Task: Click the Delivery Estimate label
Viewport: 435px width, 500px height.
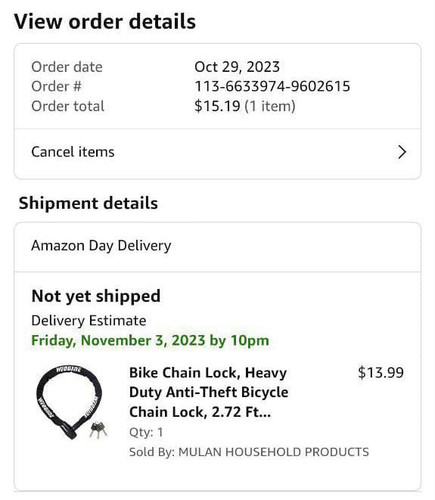Action: pyautogui.click(x=89, y=321)
